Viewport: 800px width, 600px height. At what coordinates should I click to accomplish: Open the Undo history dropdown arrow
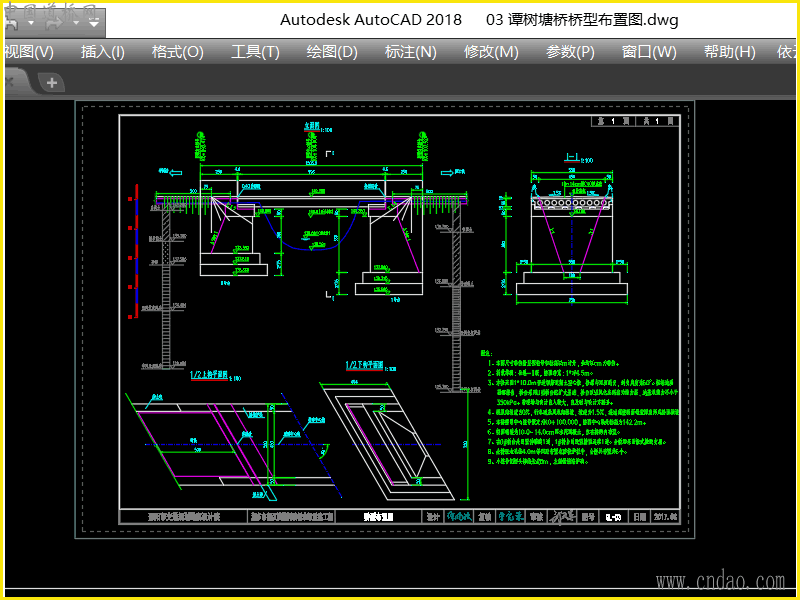point(31,23)
